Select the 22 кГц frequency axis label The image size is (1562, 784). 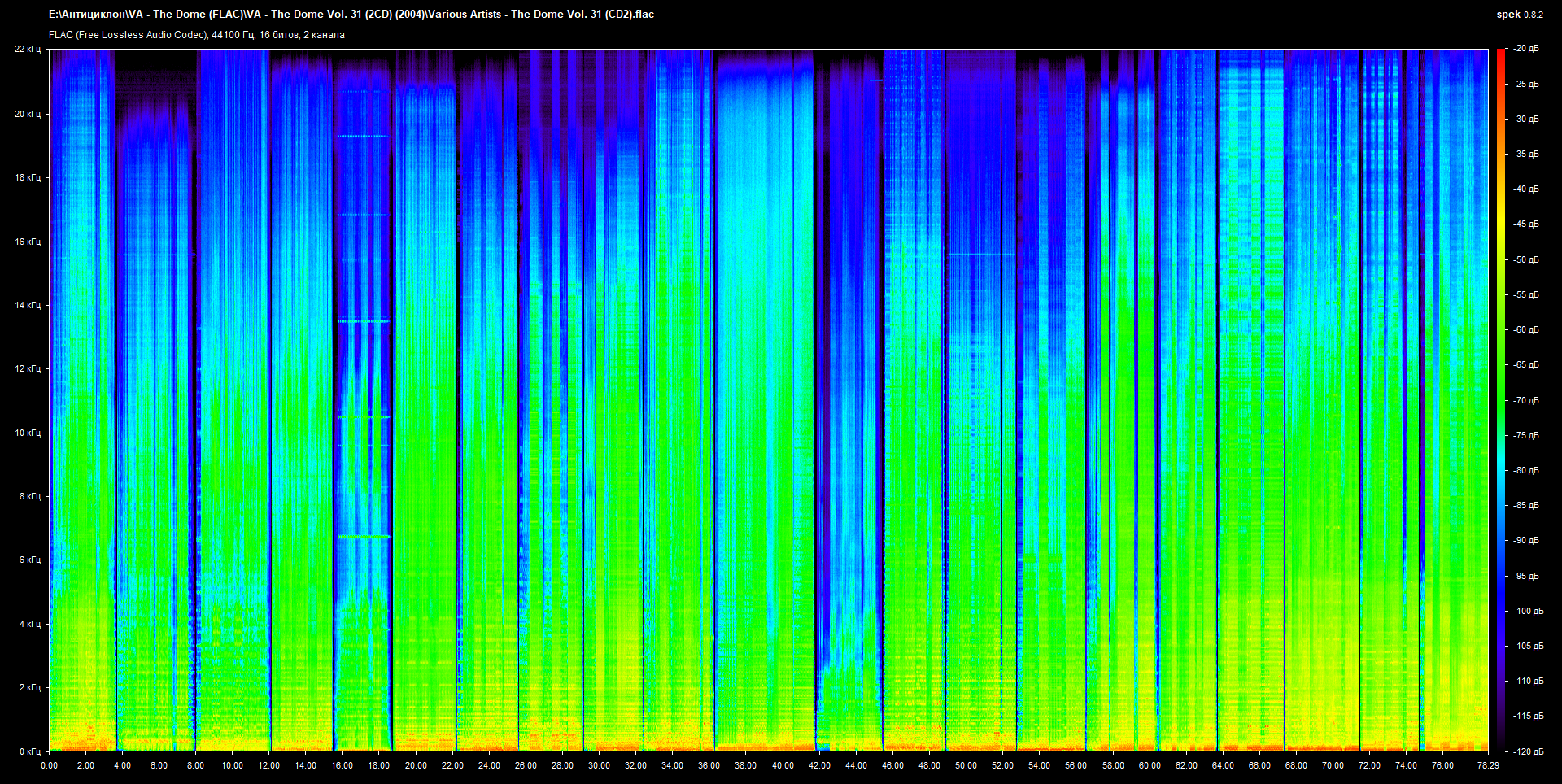(x=27, y=50)
